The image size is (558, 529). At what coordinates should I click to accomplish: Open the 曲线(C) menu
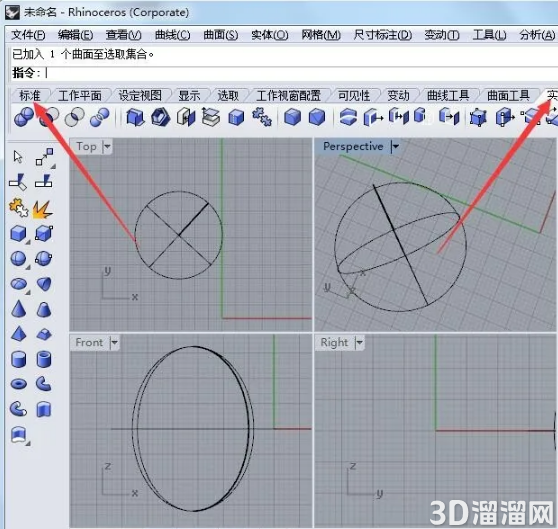click(173, 35)
